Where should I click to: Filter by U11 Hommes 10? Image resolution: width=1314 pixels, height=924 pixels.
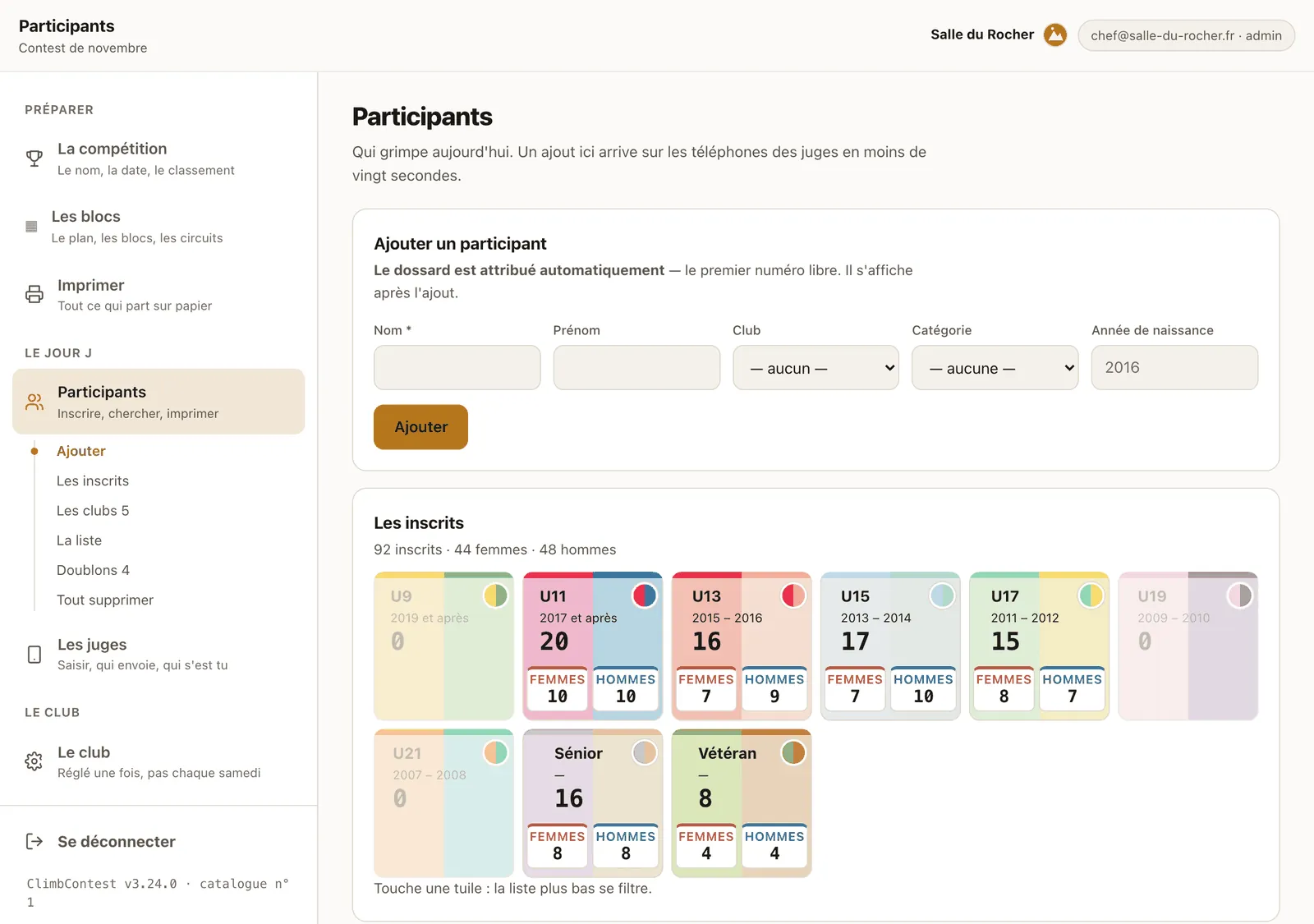tap(626, 688)
